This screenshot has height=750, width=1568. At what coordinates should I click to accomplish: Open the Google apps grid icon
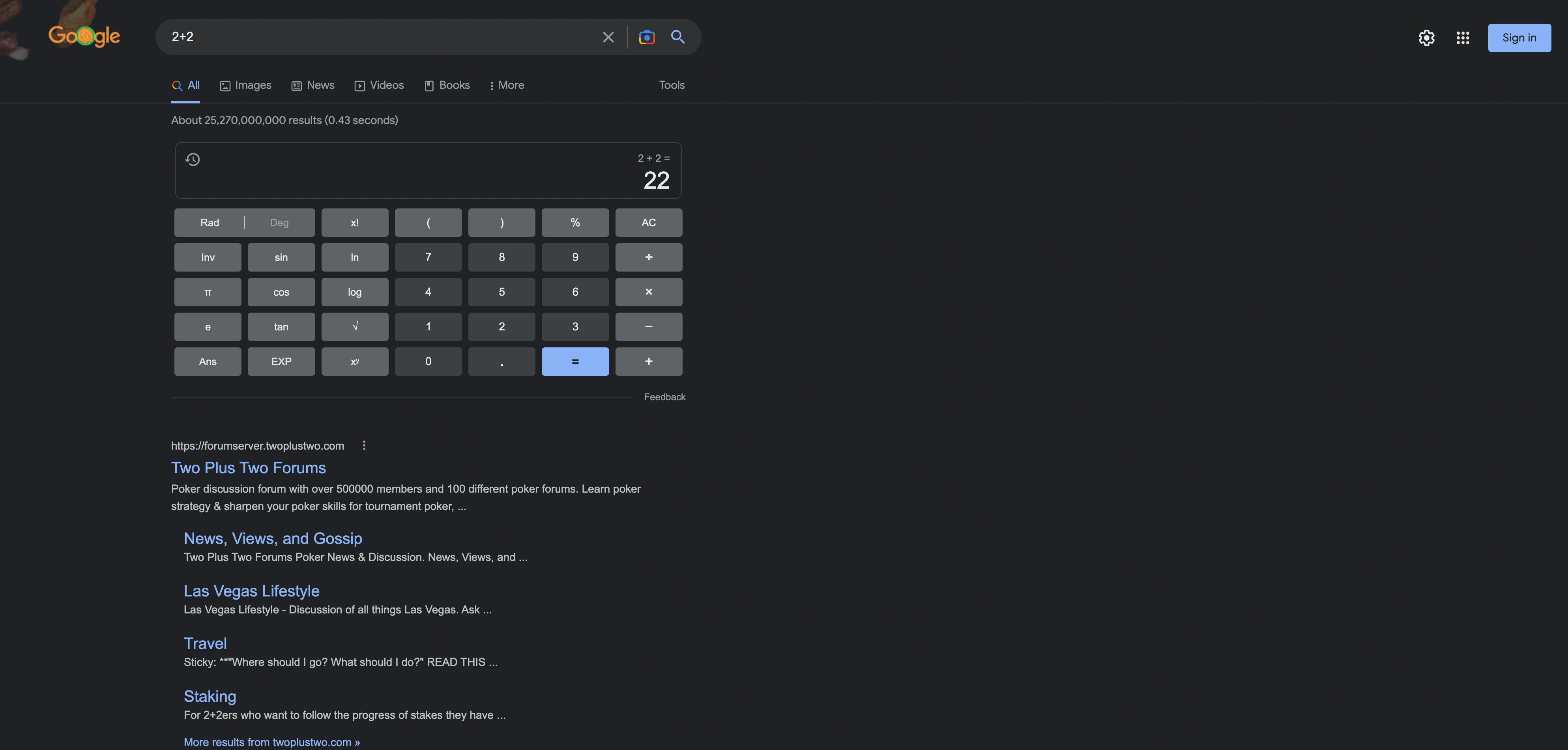click(x=1463, y=38)
